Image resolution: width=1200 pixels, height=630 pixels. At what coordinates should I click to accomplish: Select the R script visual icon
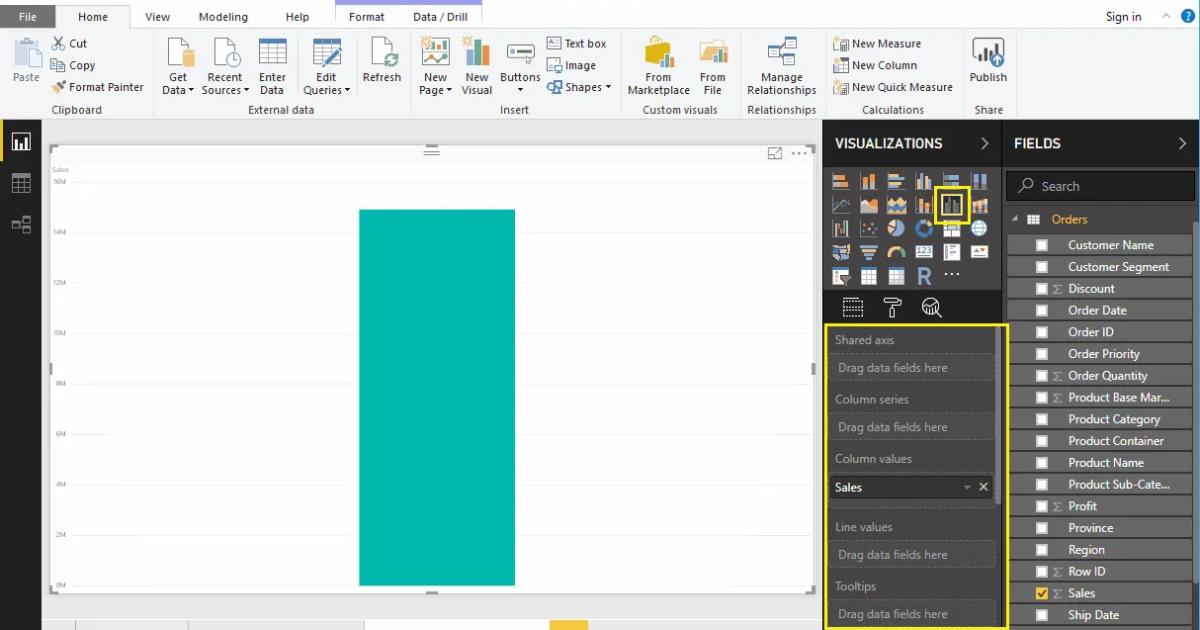[923, 277]
